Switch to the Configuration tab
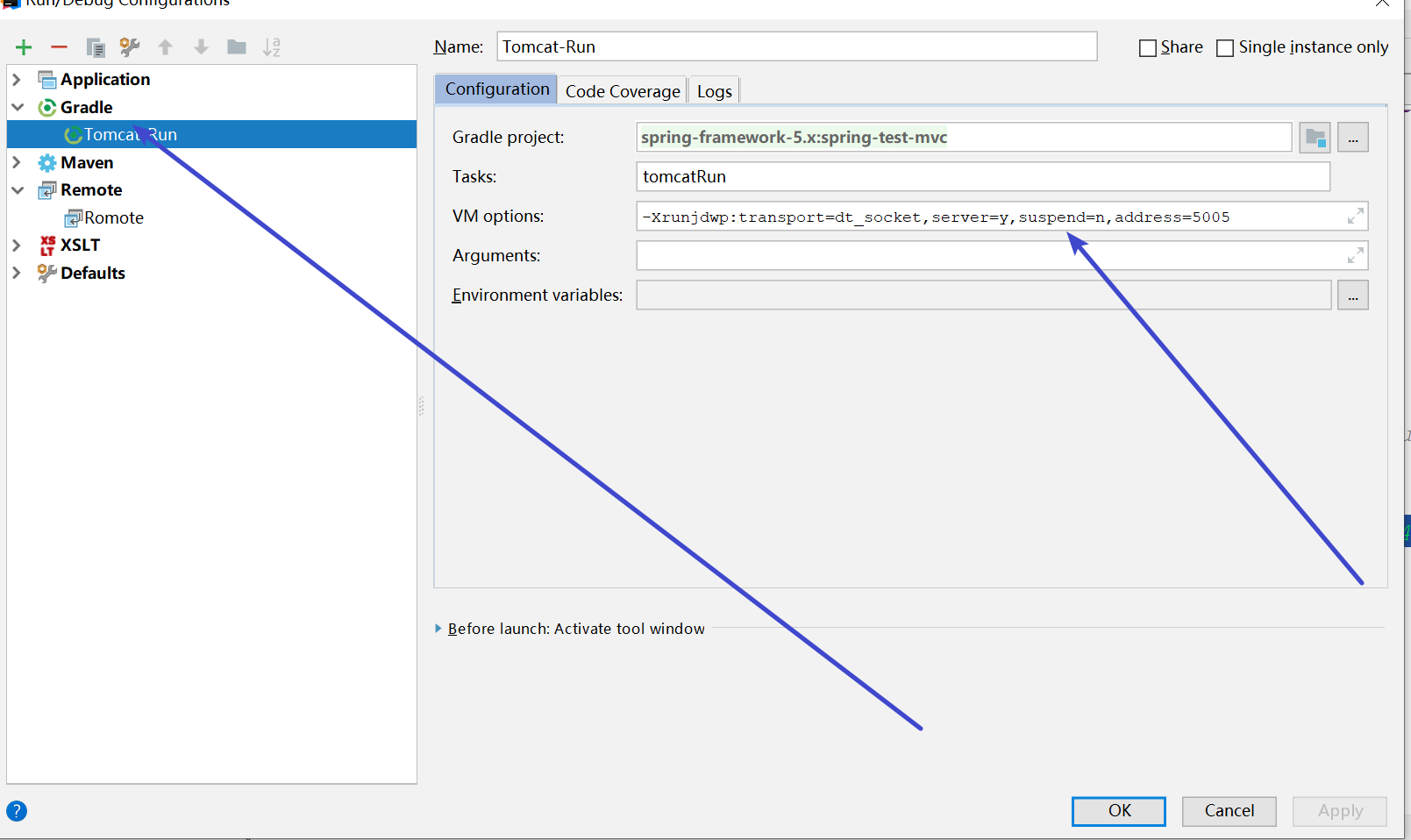 [496, 89]
